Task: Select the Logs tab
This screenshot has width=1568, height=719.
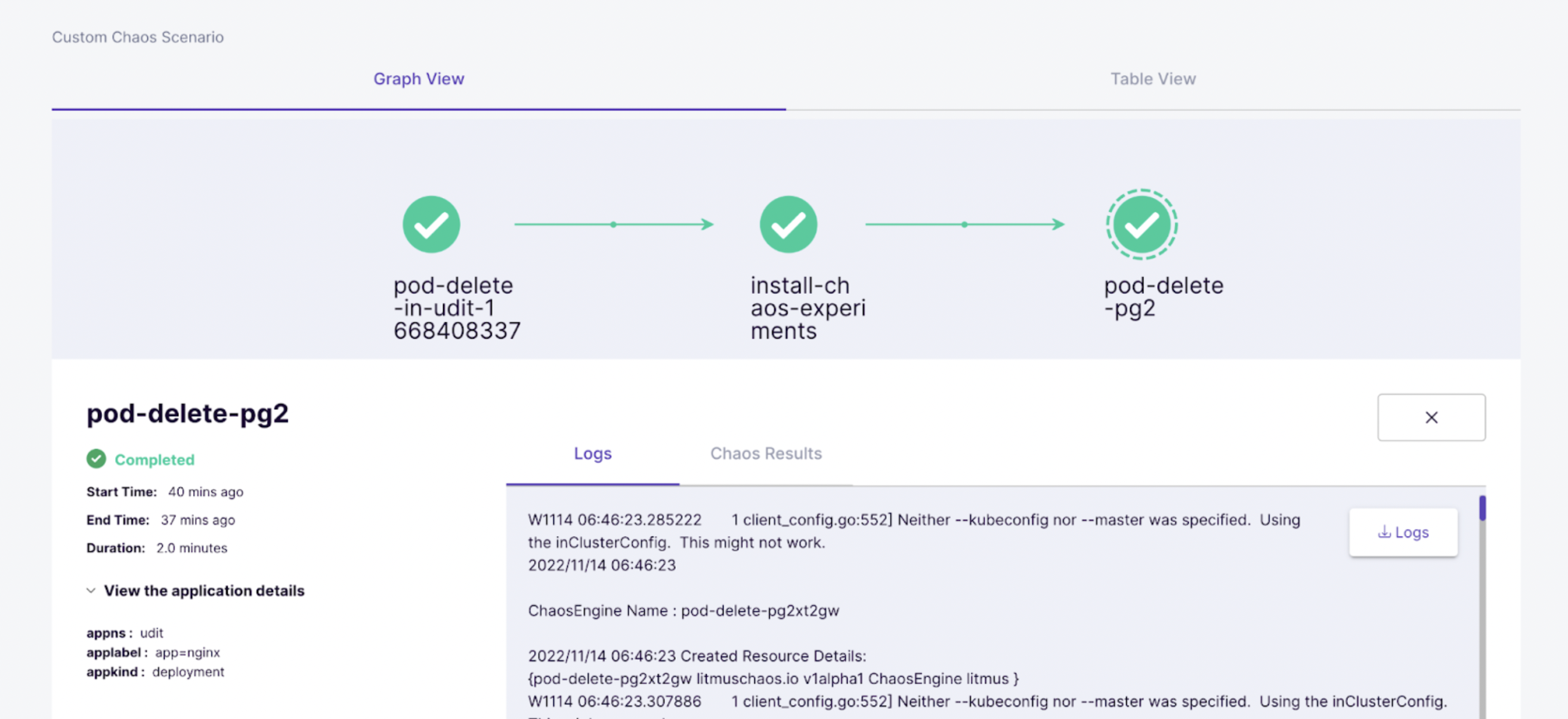Action: 592,453
